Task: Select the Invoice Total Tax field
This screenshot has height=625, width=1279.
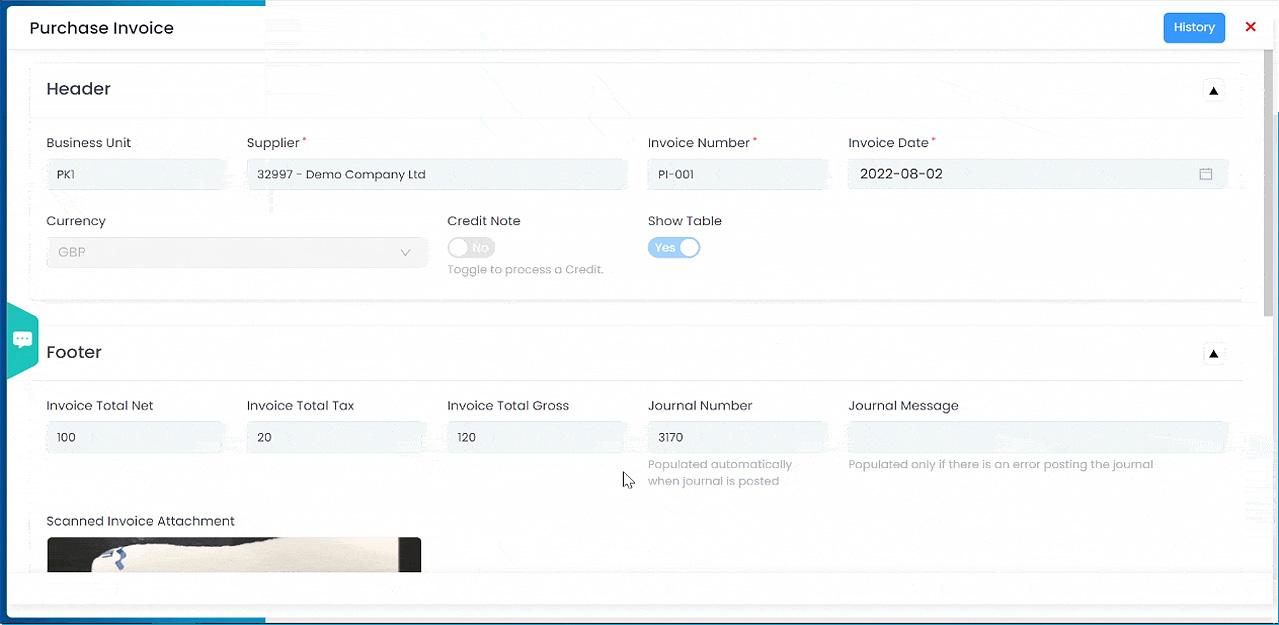Action: tap(336, 437)
